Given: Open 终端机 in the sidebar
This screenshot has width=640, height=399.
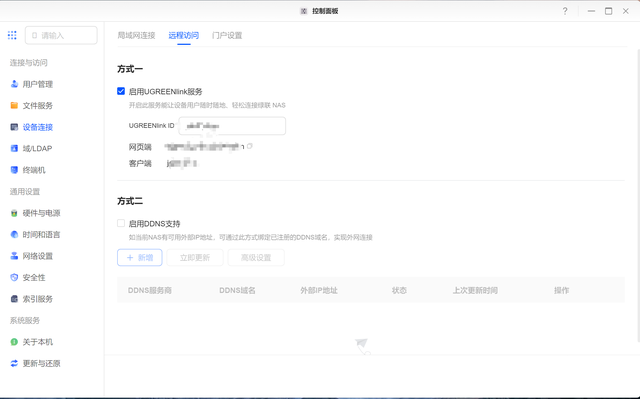Looking at the screenshot, I should pyautogui.click(x=34, y=170).
